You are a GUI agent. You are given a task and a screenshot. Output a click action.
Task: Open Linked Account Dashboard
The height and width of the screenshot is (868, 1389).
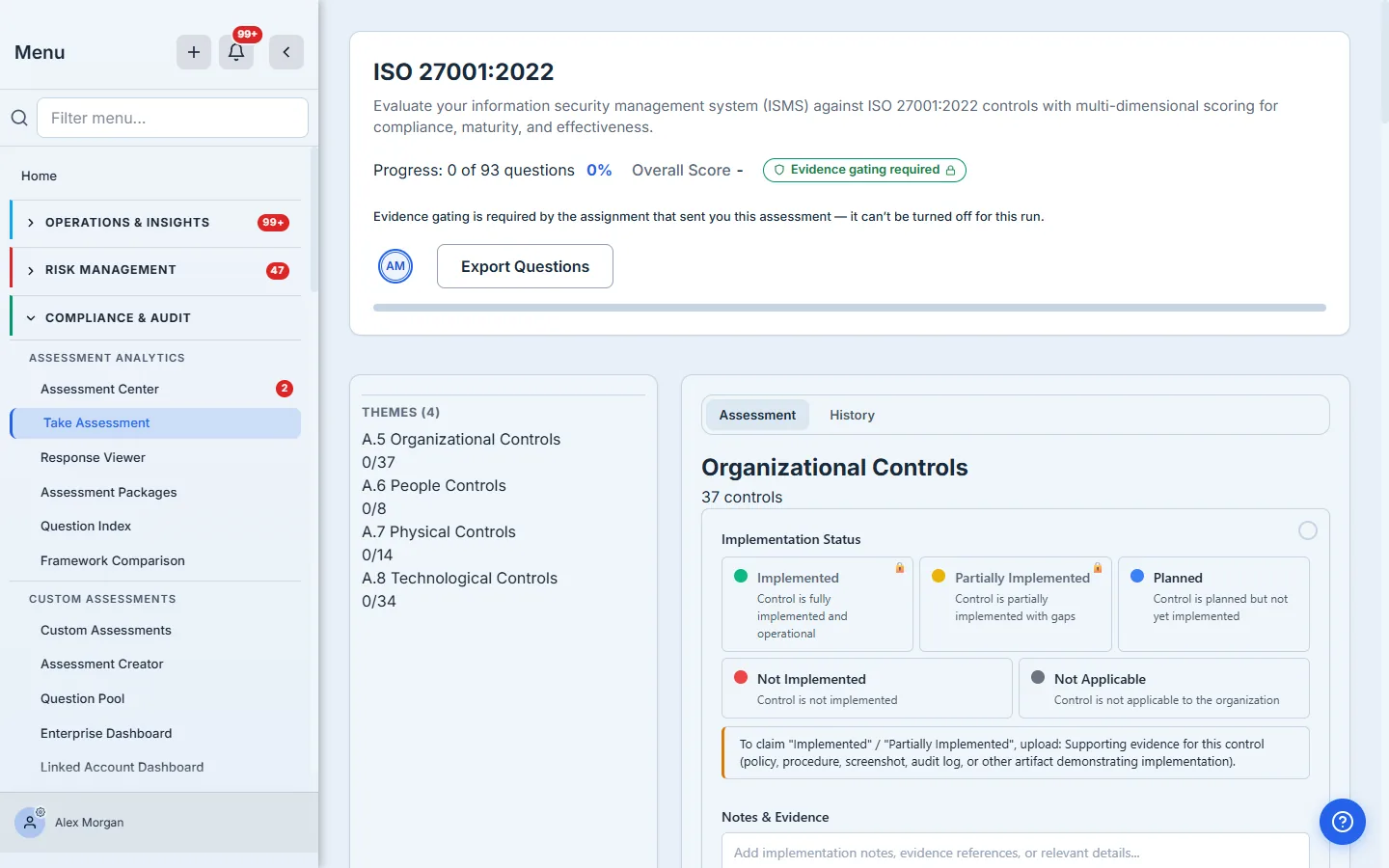coord(155,768)
